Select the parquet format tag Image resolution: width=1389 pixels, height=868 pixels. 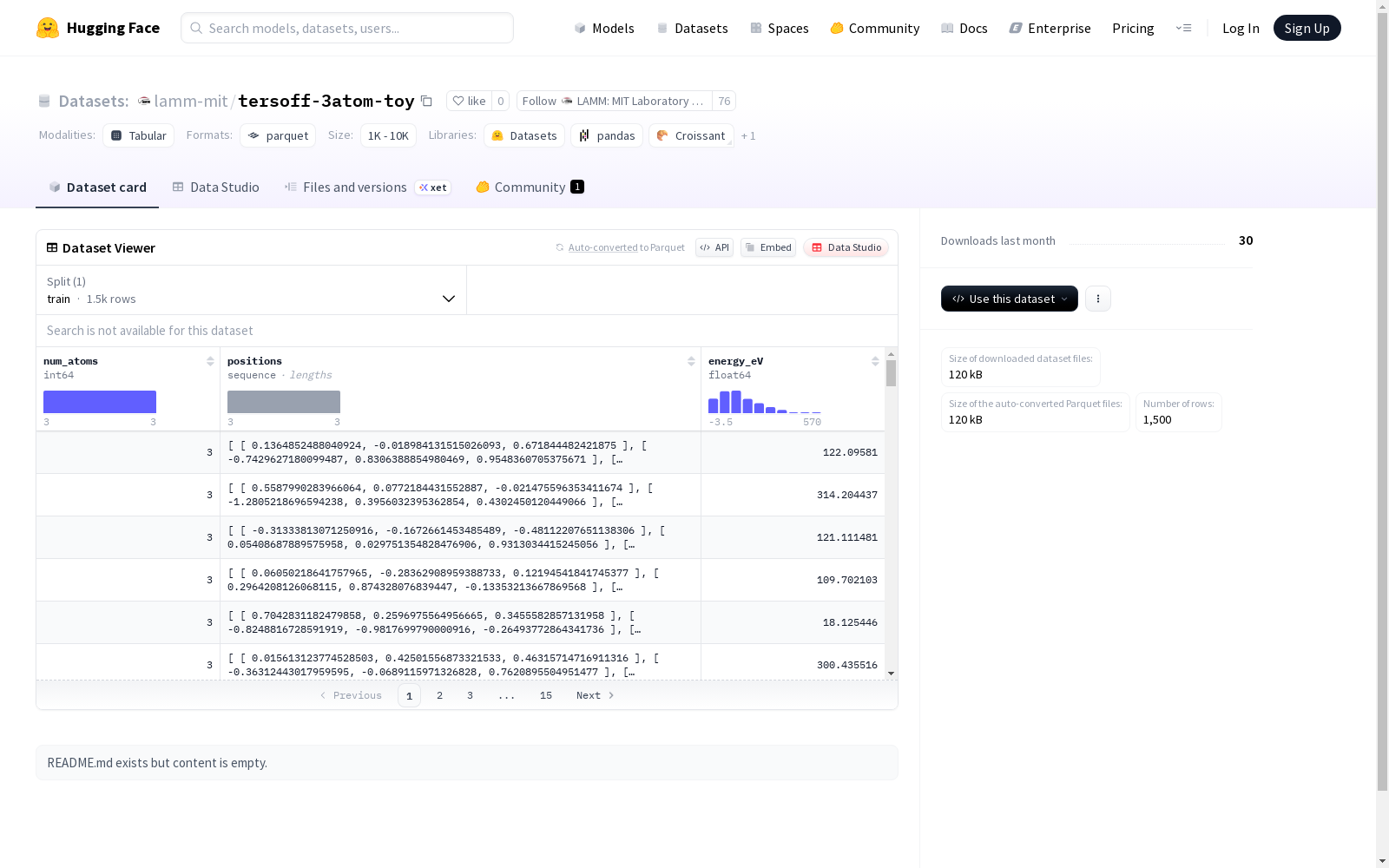click(x=278, y=135)
